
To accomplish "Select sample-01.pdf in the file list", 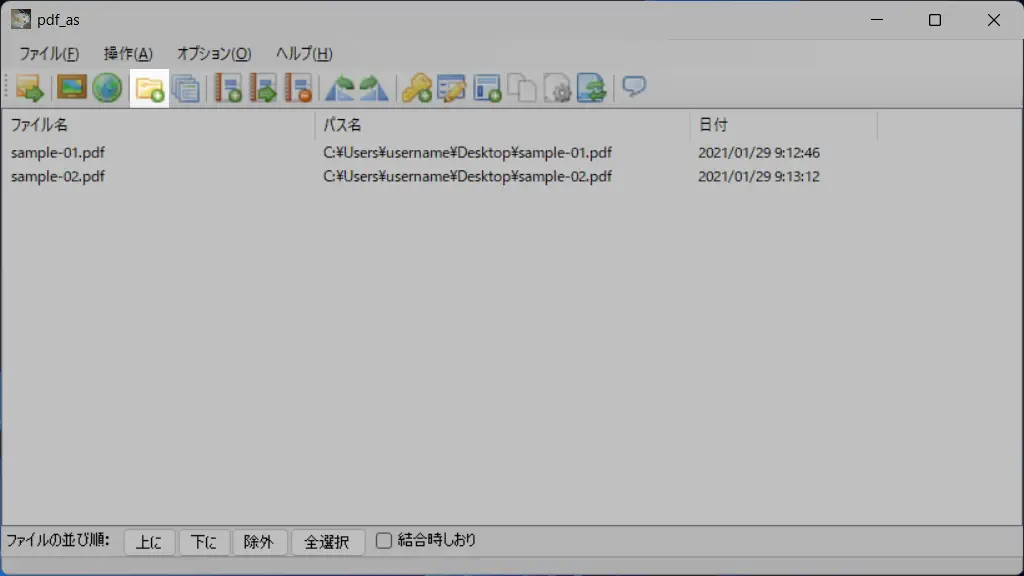I will 58,153.
